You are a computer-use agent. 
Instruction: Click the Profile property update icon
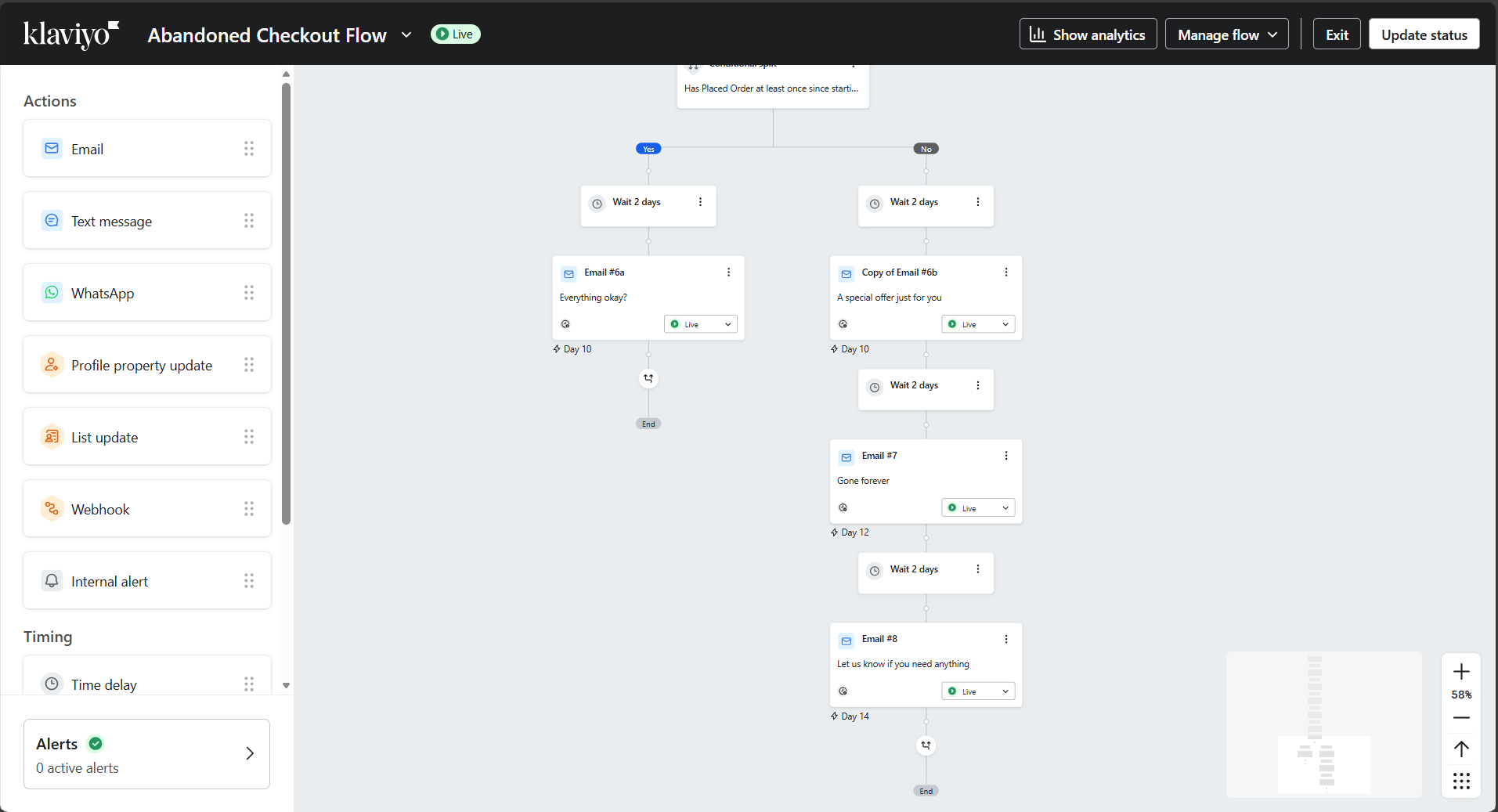point(51,364)
